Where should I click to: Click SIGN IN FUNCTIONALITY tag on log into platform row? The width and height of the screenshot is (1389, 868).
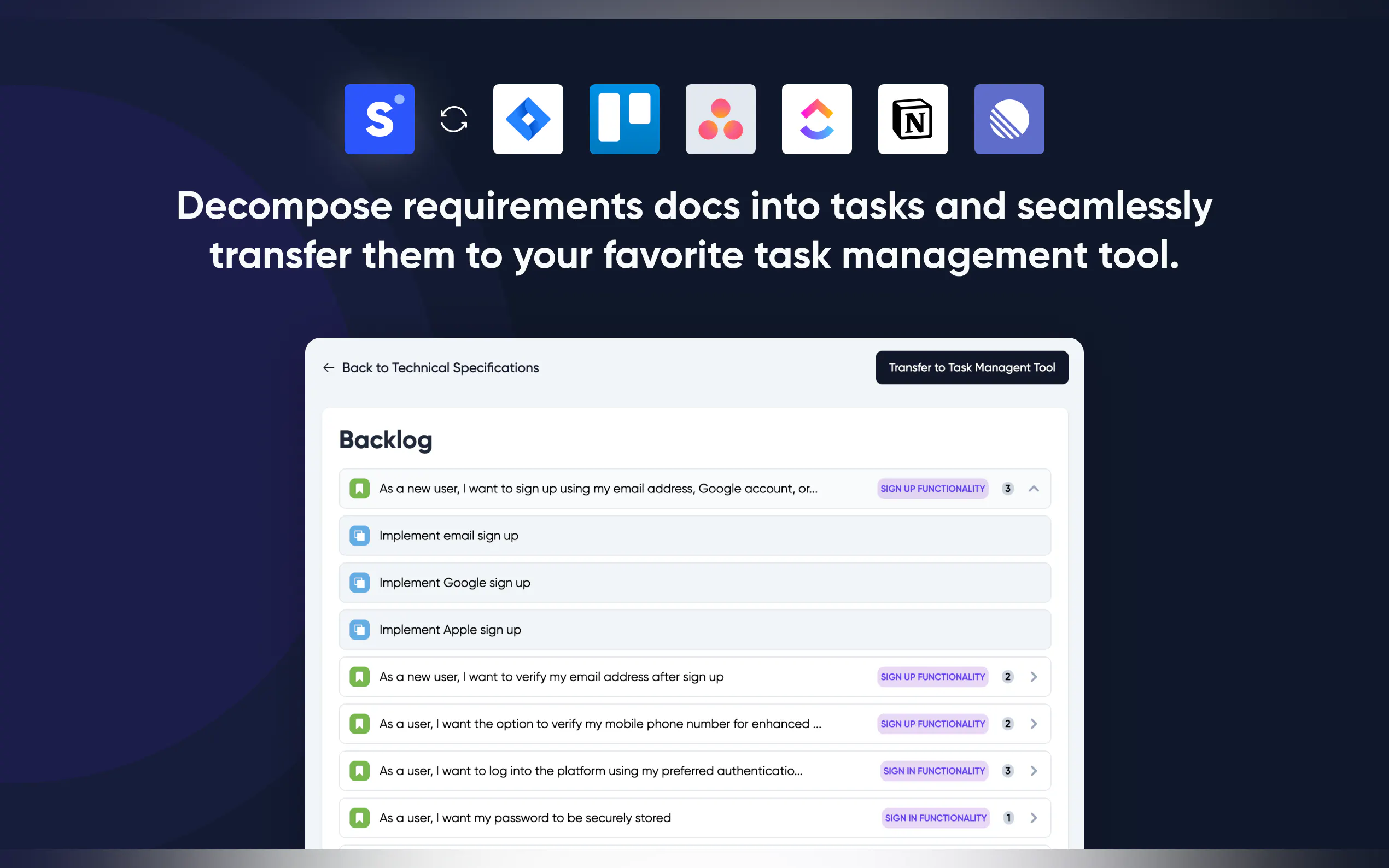coord(933,771)
